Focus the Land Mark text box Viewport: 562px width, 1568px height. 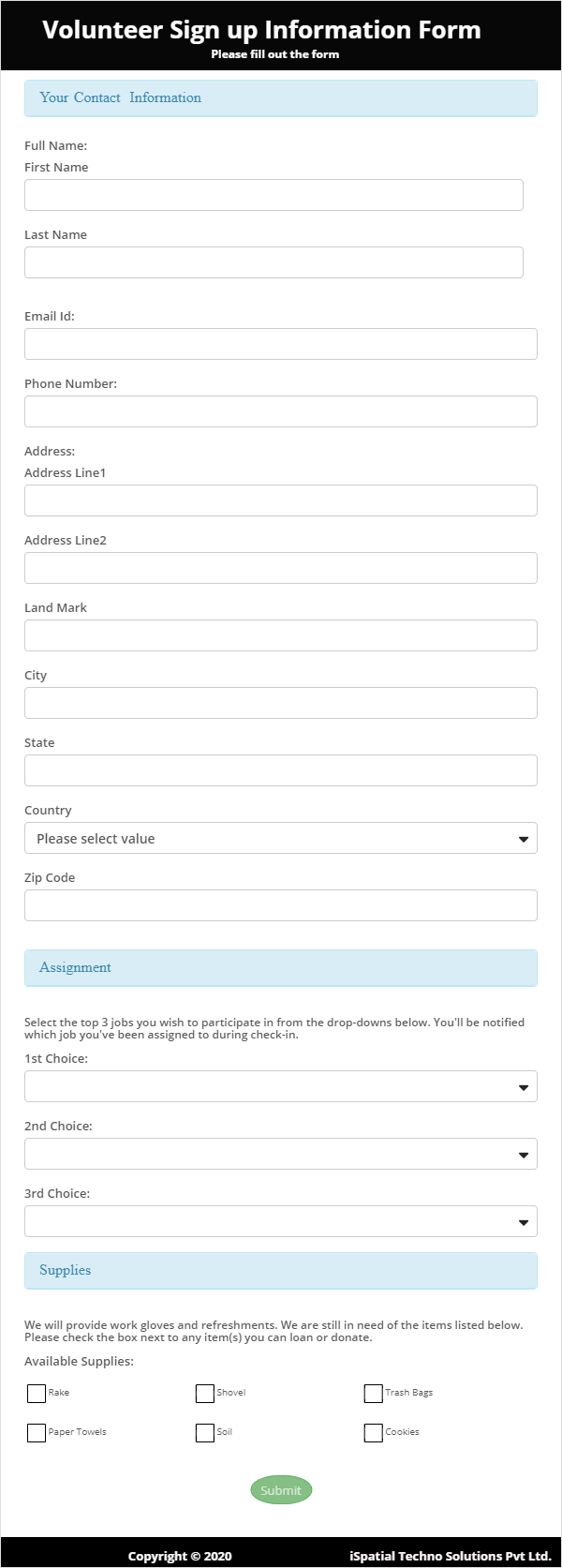coord(281,635)
